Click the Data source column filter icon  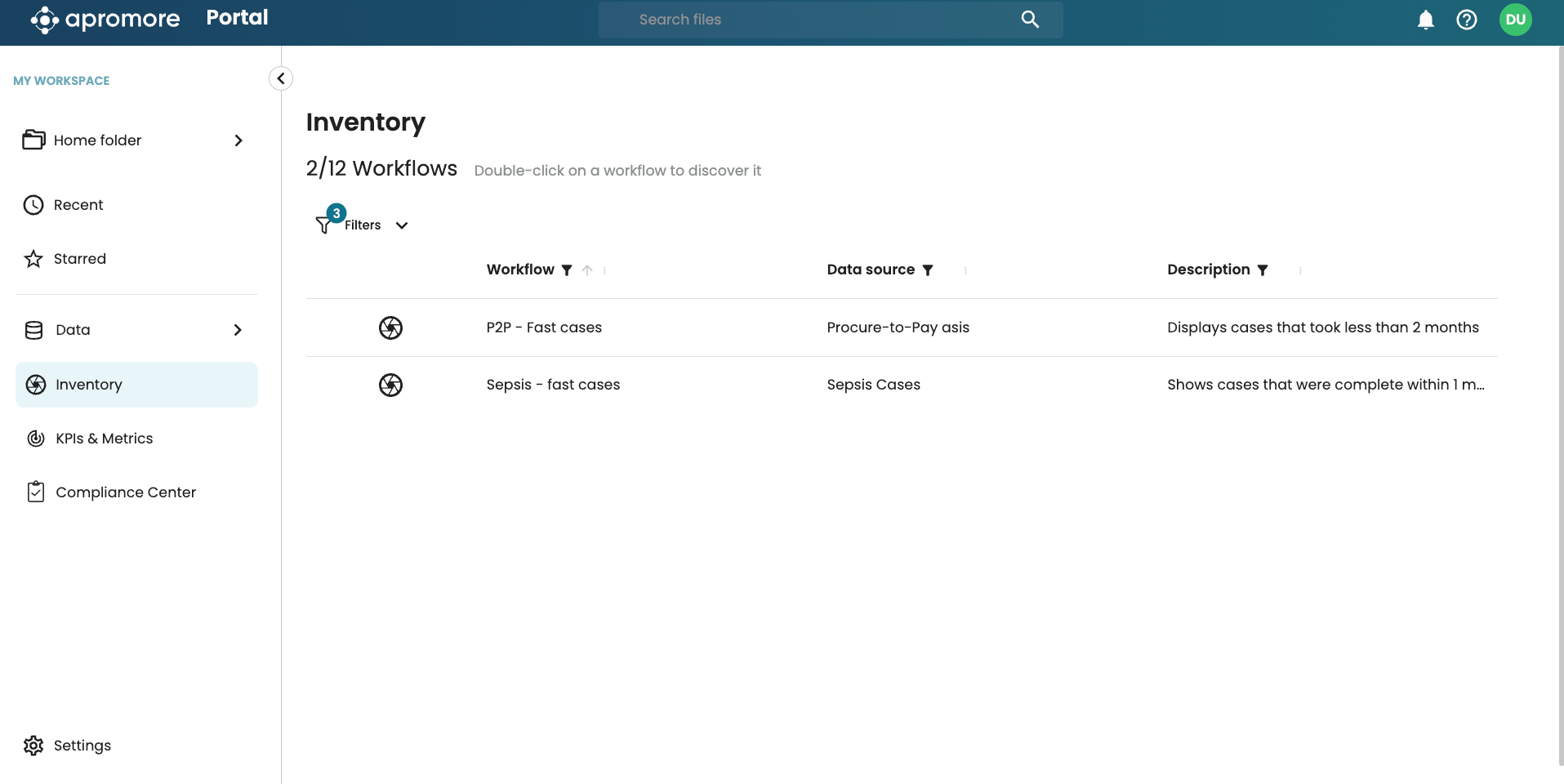point(928,270)
